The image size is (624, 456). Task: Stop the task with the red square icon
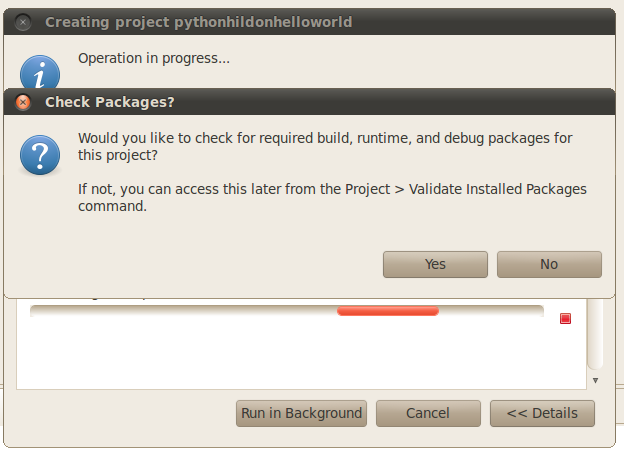[566, 318]
